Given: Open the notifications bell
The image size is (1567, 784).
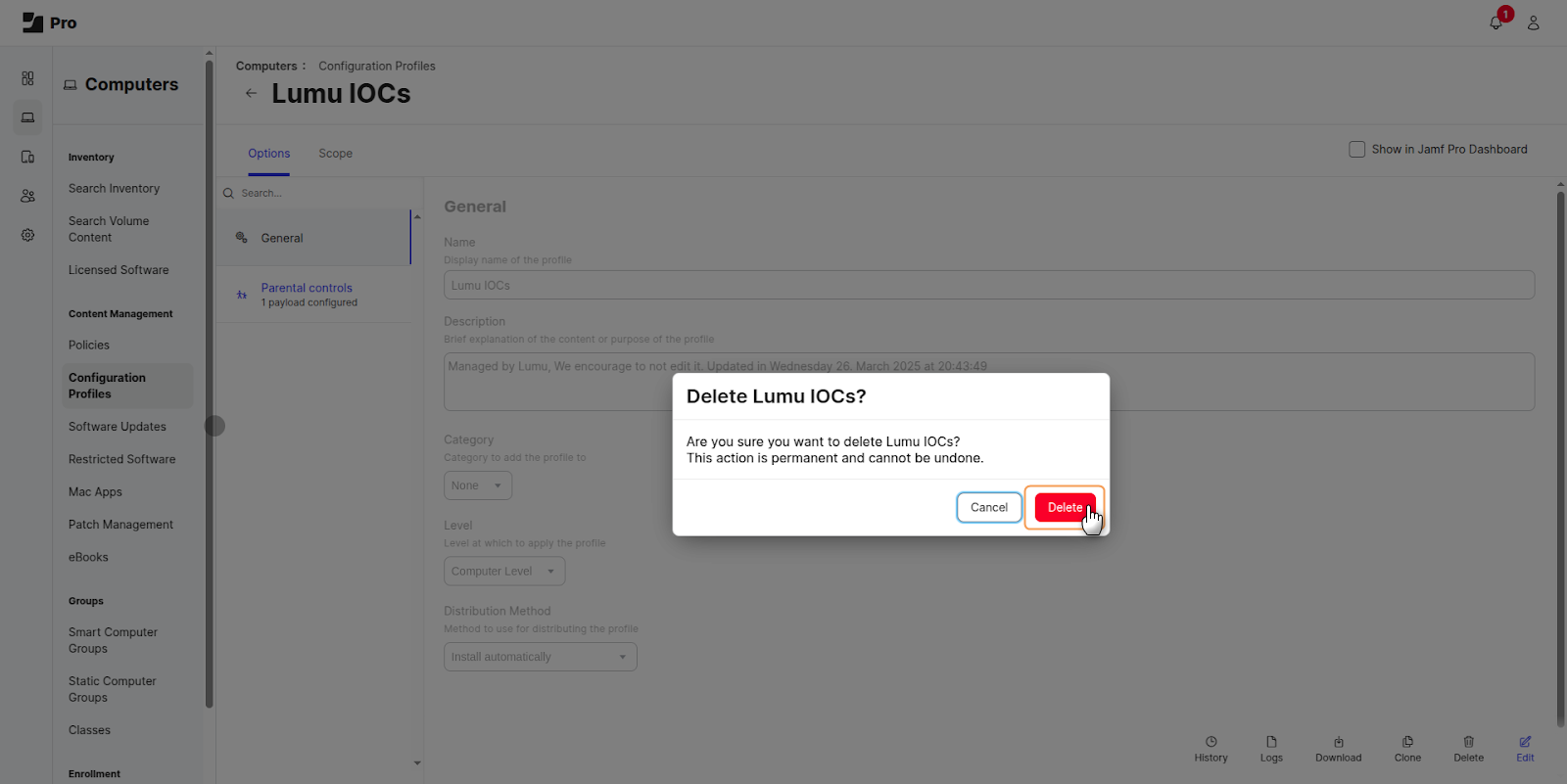Looking at the screenshot, I should pos(1496,23).
